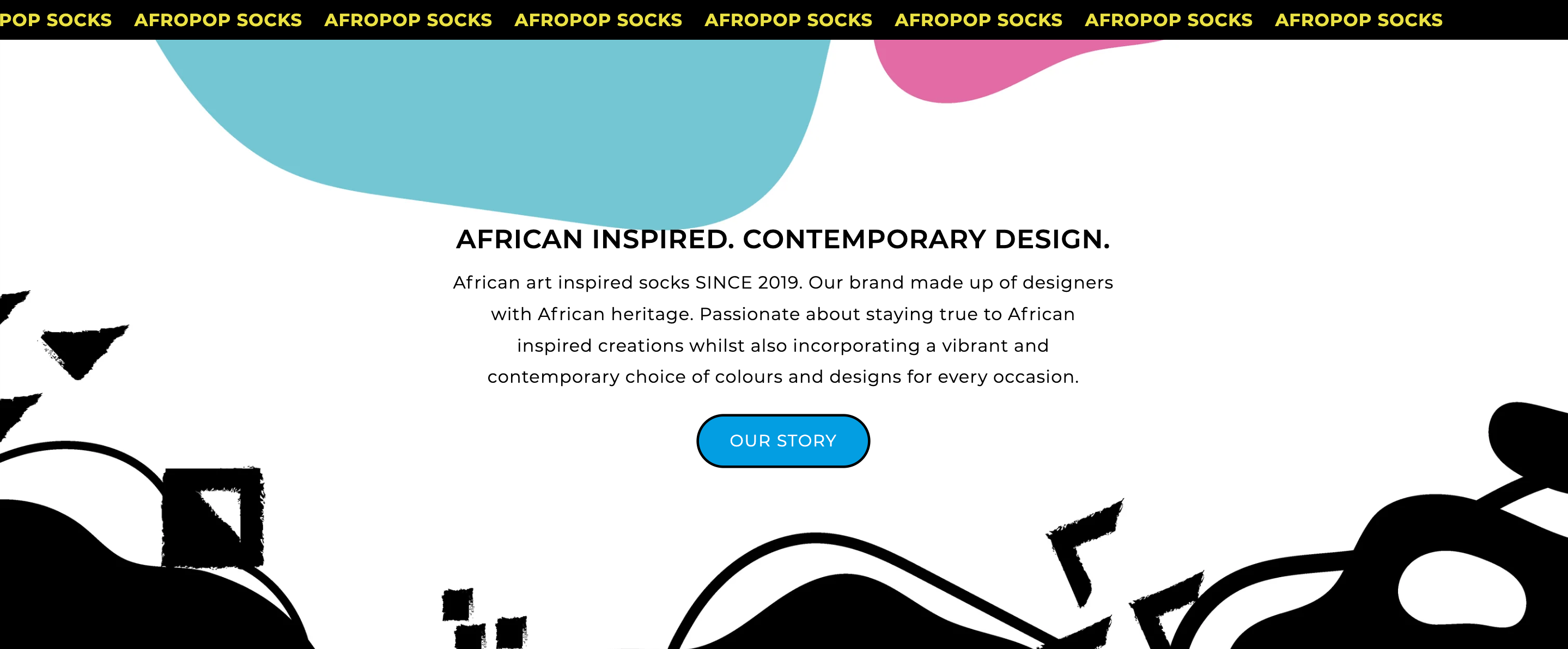Click the blue OUR STORY button
Screen dimensions: 1568x649
tap(783, 440)
